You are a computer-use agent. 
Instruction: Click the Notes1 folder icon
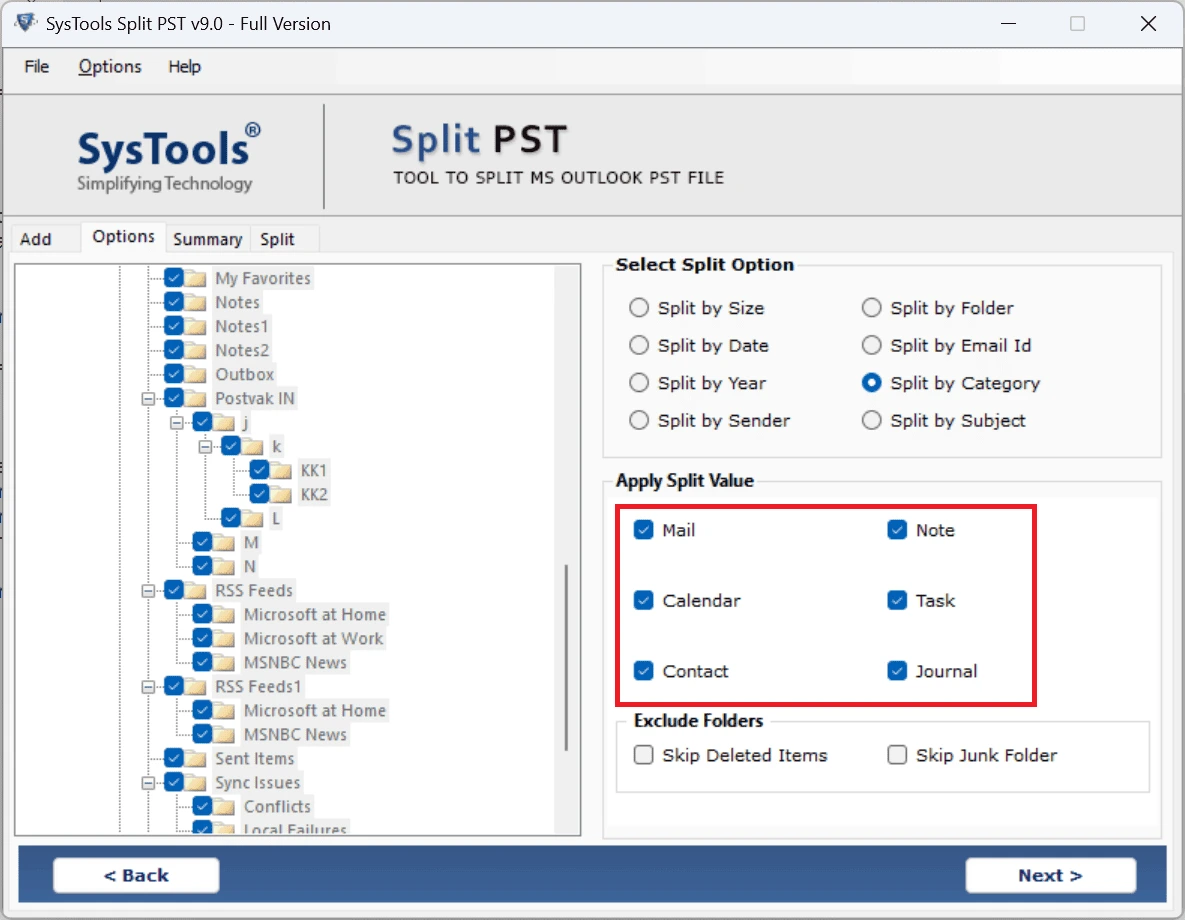coord(196,327)
